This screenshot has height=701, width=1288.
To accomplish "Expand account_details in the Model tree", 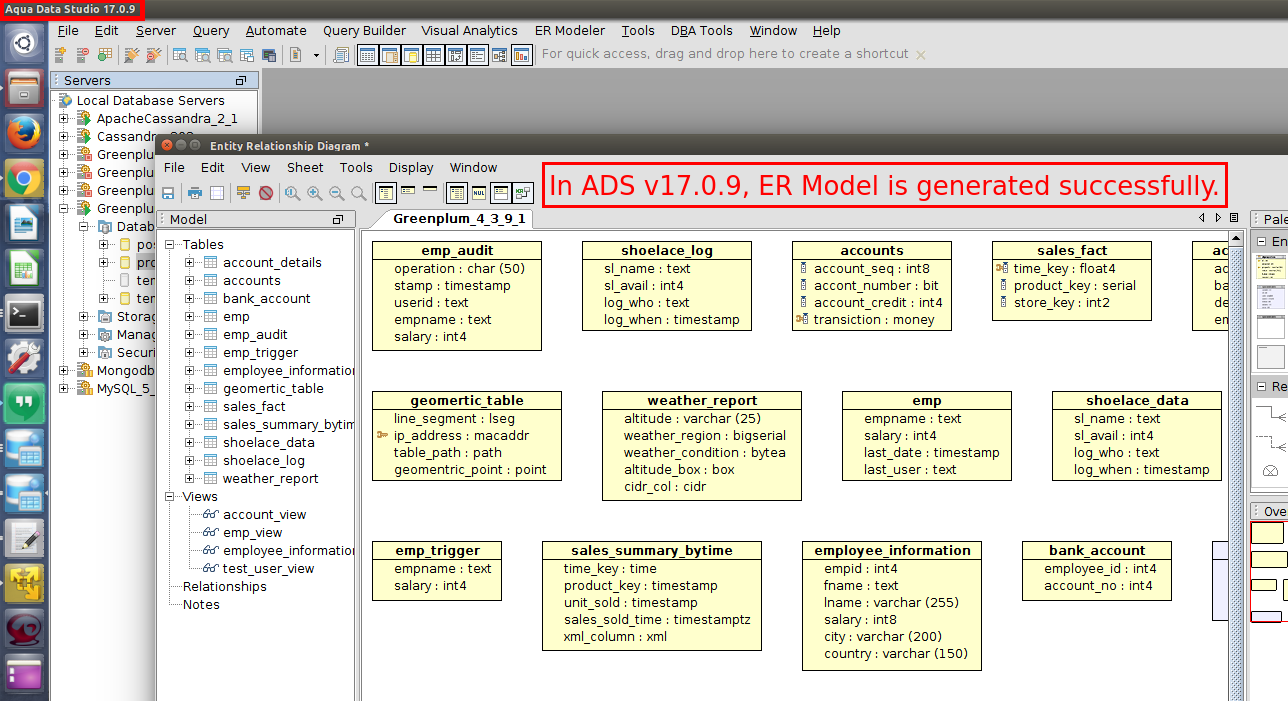I will pos(190,263).
